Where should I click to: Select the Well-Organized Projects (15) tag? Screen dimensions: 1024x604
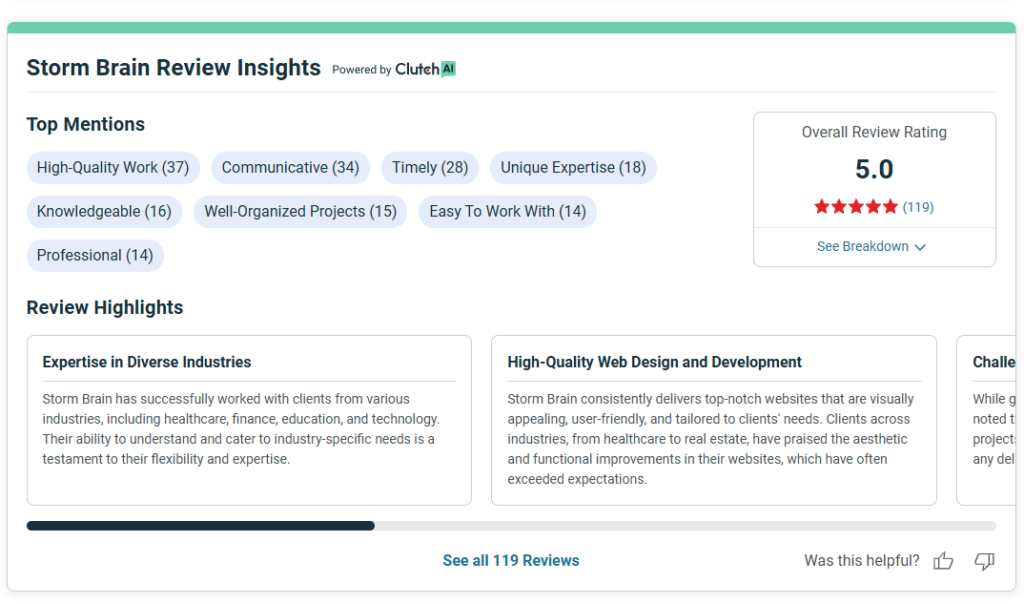pyautogui.click(x=300, y=212)
